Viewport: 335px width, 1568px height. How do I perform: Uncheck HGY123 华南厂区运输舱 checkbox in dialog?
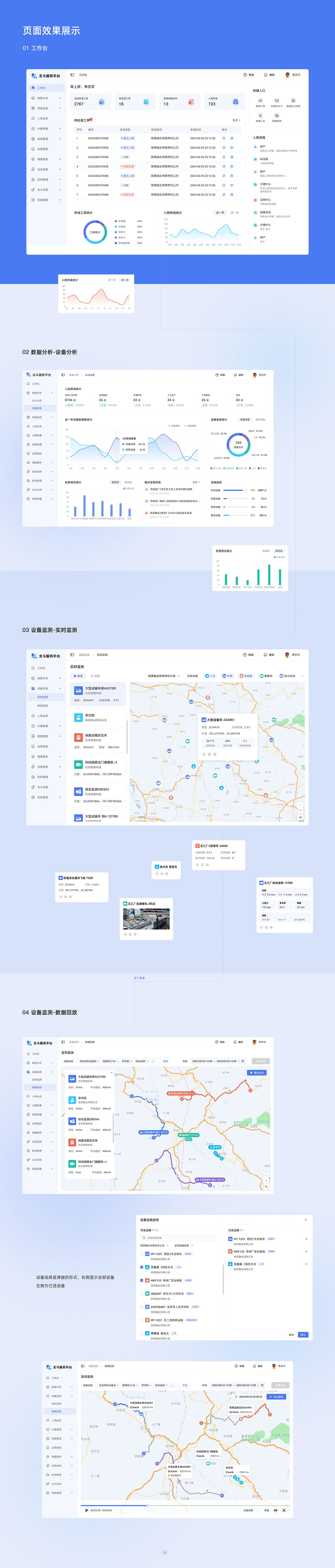pyautogui.click(x=142, y=1280)
